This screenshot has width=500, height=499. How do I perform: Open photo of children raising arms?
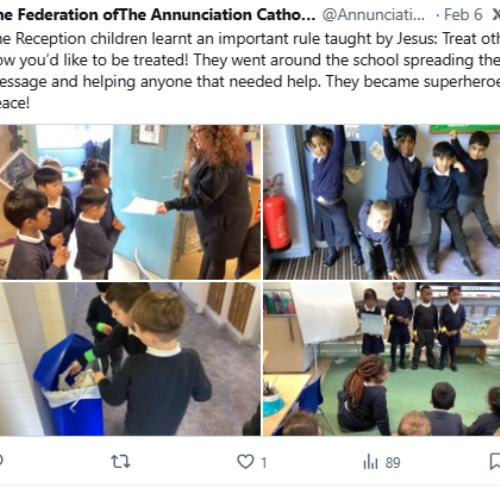(382, 202)
